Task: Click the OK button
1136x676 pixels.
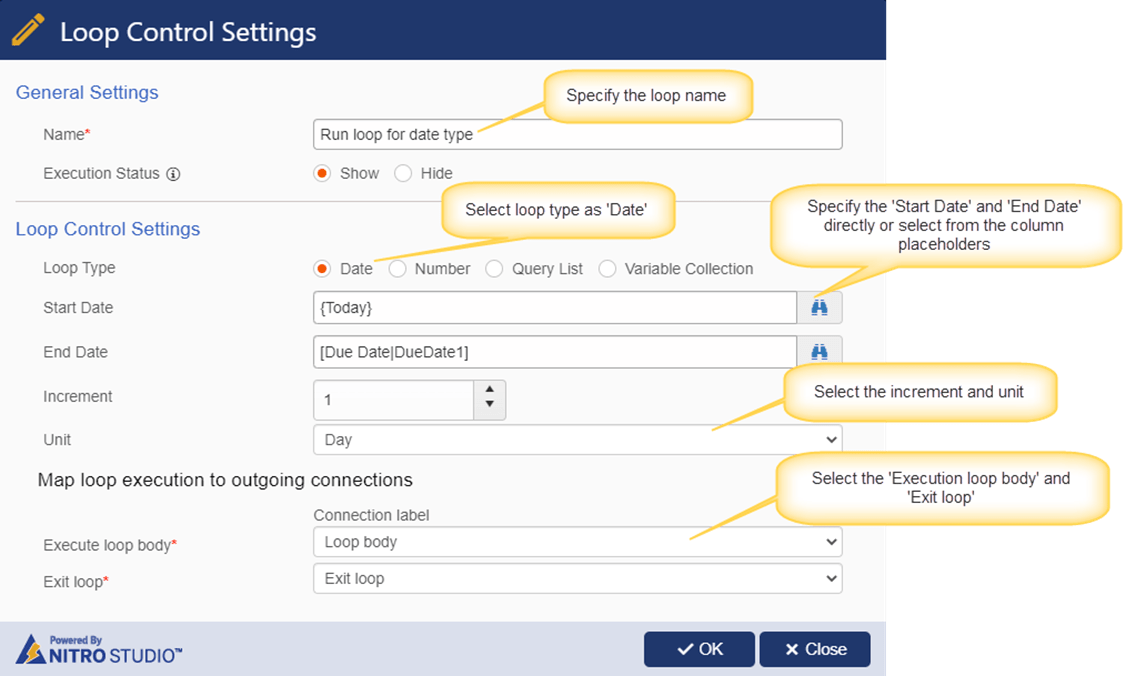Action: tap(699, 649)
